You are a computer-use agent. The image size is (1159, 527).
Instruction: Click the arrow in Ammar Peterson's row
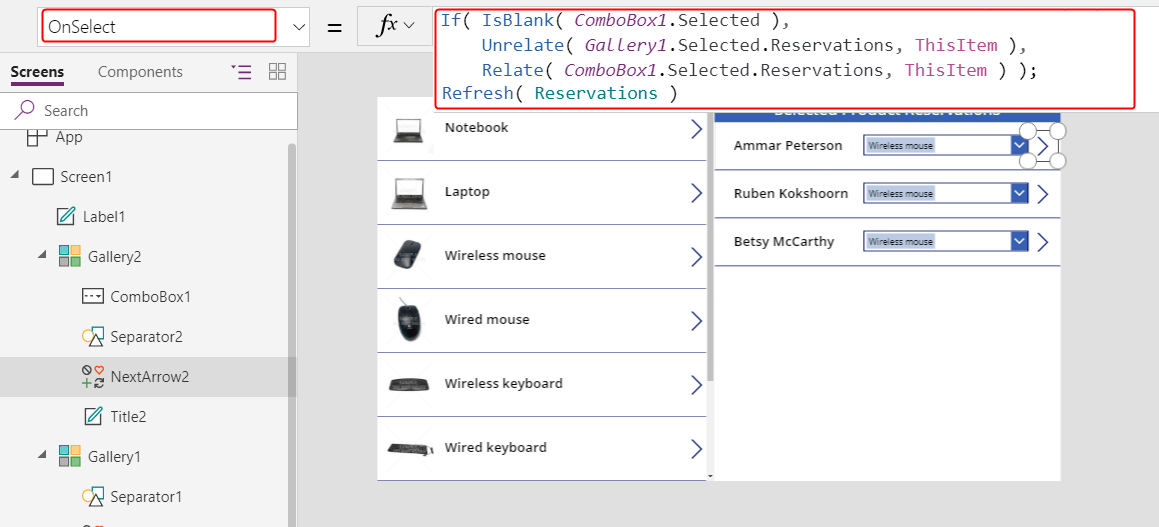1042,146
